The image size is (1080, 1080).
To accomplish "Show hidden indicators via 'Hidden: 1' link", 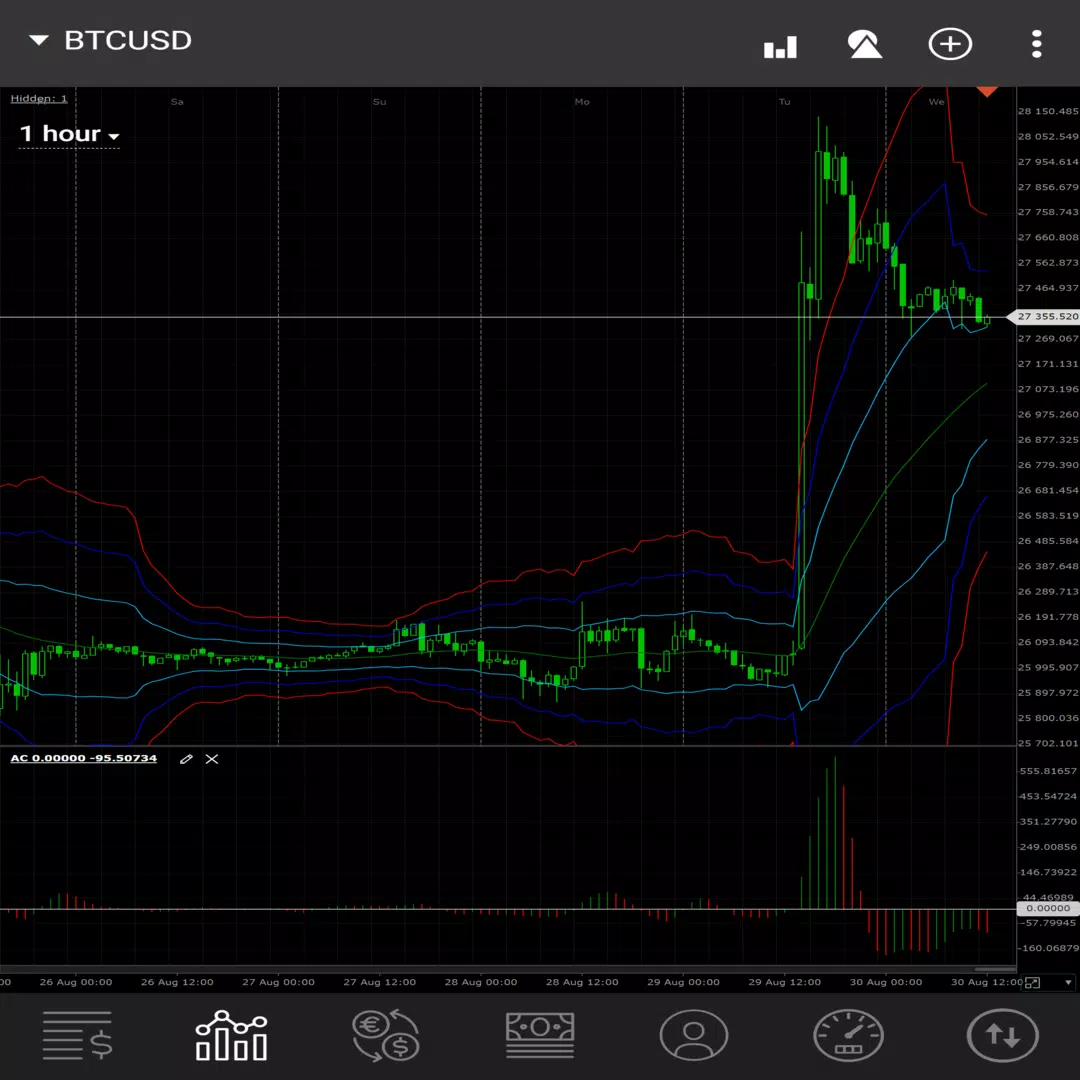I will (39, 98).
